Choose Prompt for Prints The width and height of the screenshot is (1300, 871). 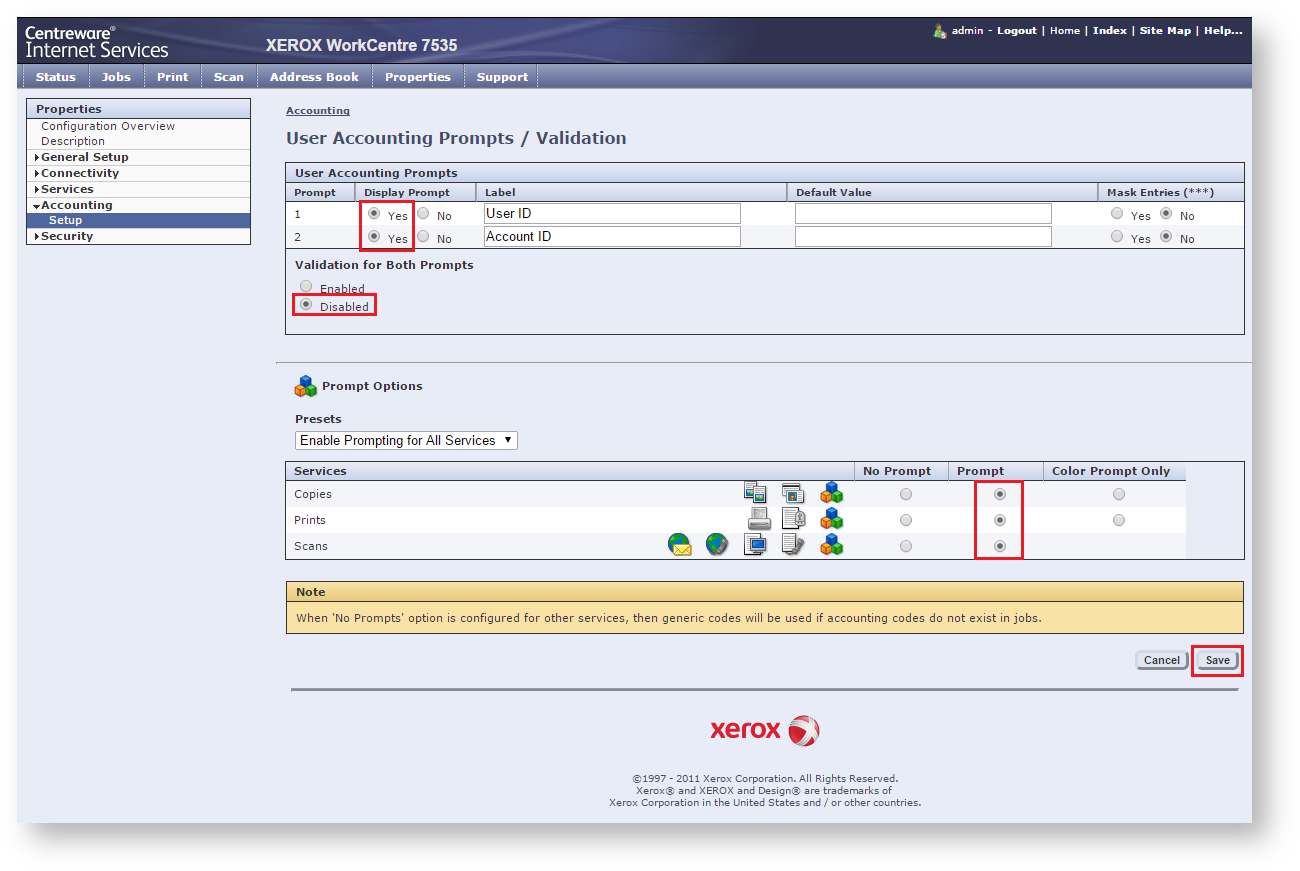(1000, 520)
